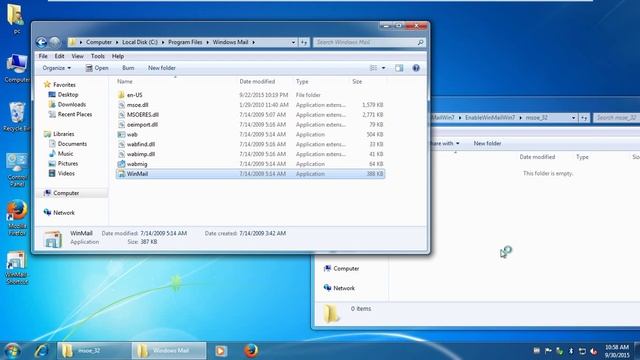This screenshot has width=640, height=360.
Task: Open Mozilla Firefox desktop shortcut
Action: tap(16, 218)
